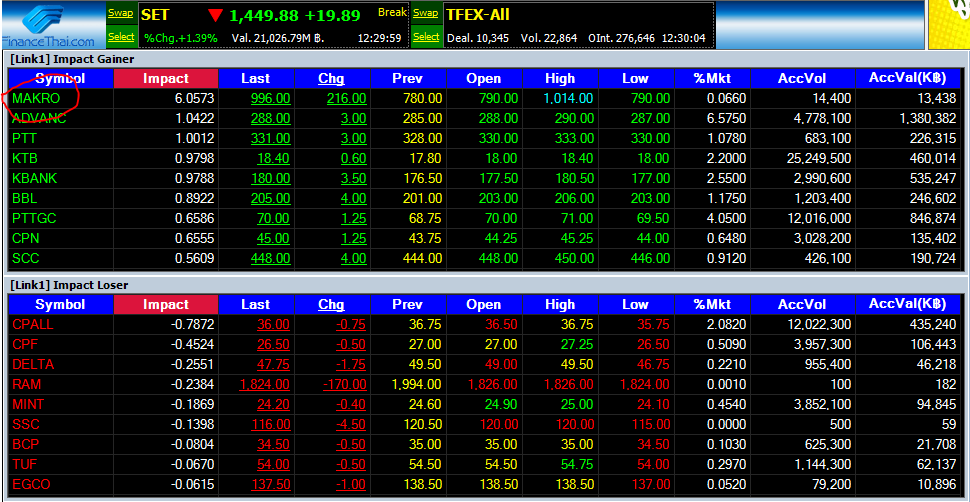The height and width of the screenshot is (502, 970).
Task: Open CPALL last price 36.00 link
Action: [273, 324]
